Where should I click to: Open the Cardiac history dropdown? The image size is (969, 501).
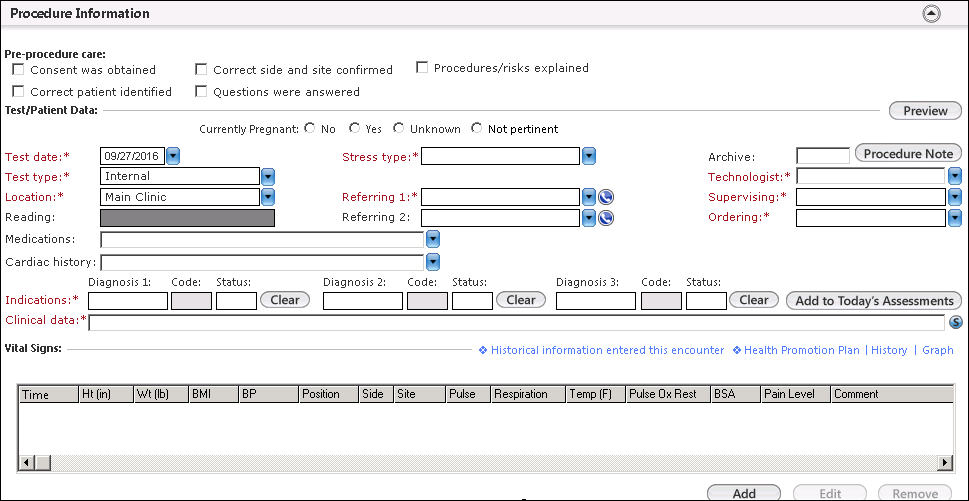click(433, 263)
